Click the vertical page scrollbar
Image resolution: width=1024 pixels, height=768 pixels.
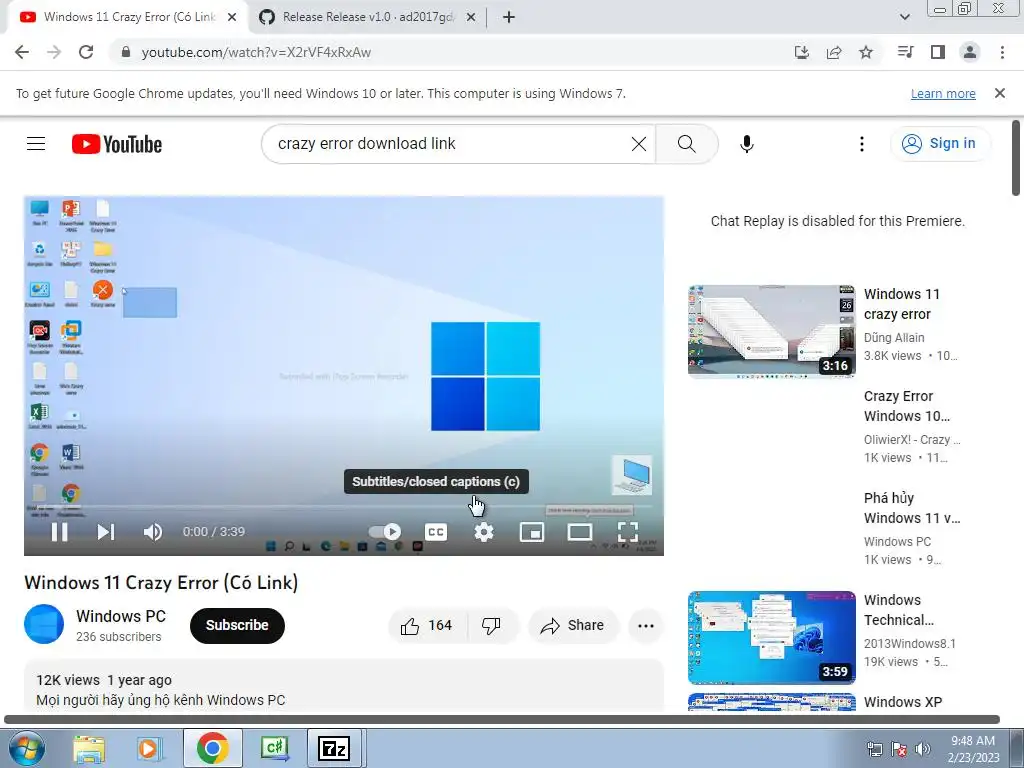[1016, 157]
